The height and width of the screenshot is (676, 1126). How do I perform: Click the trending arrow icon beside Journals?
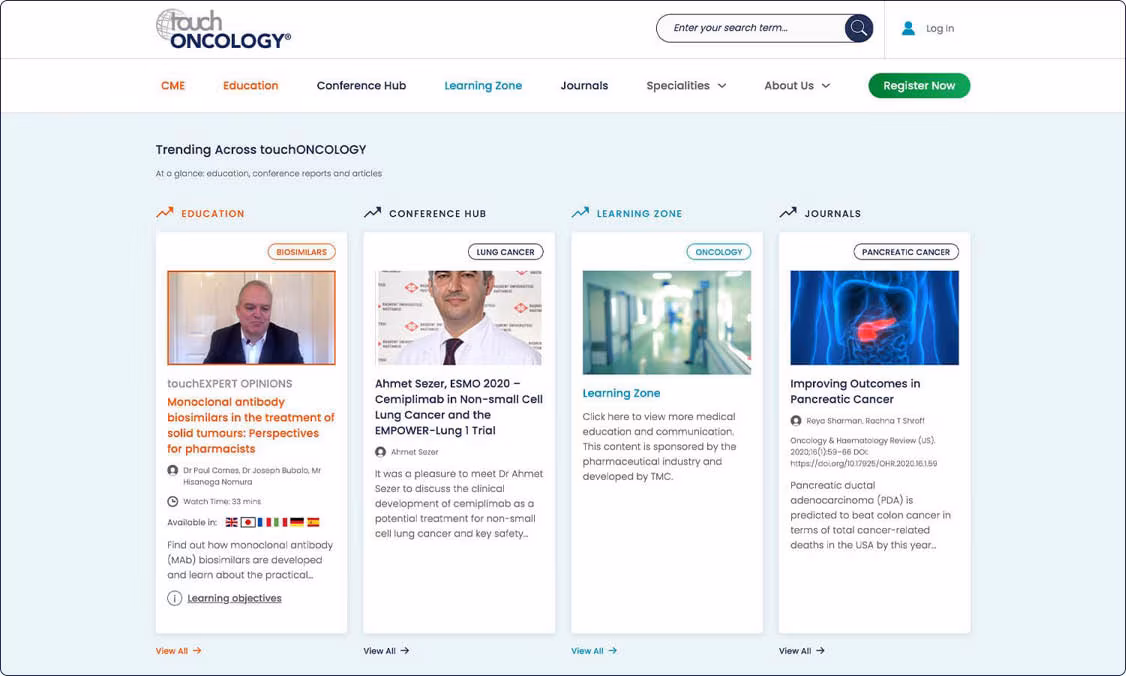(788, 213)
